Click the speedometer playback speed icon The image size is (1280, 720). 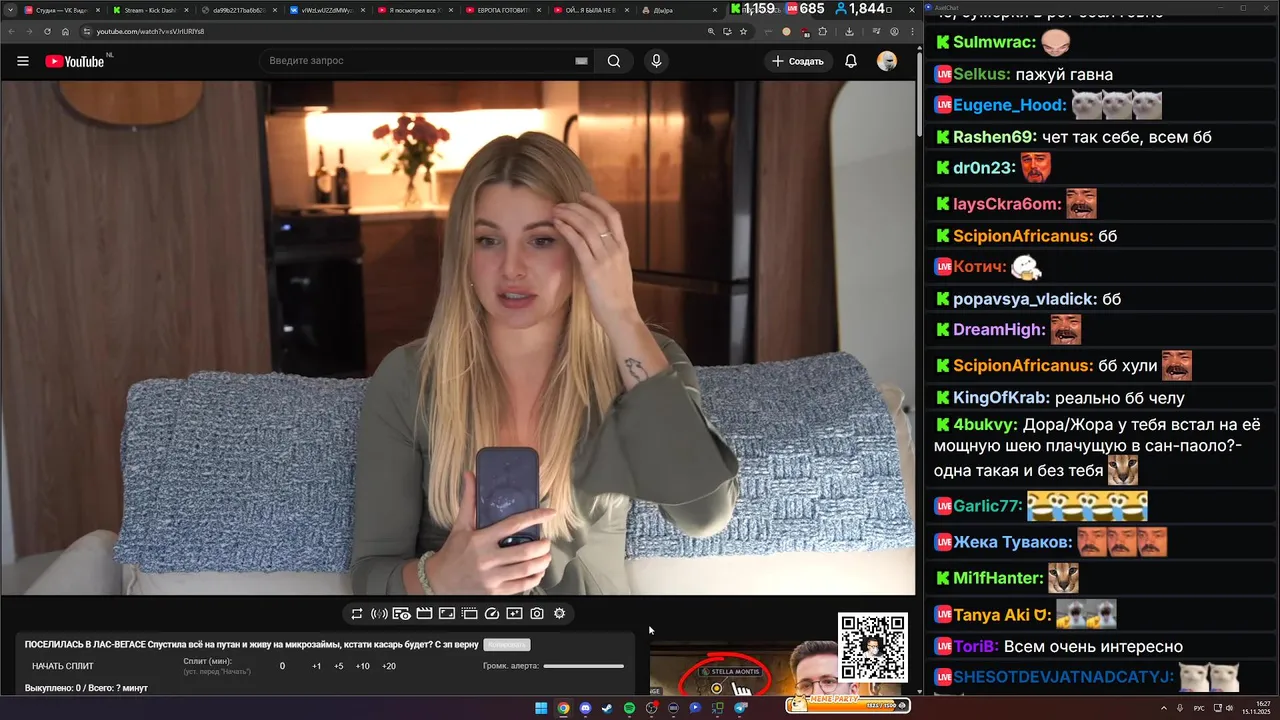click(x=492, y=614)
